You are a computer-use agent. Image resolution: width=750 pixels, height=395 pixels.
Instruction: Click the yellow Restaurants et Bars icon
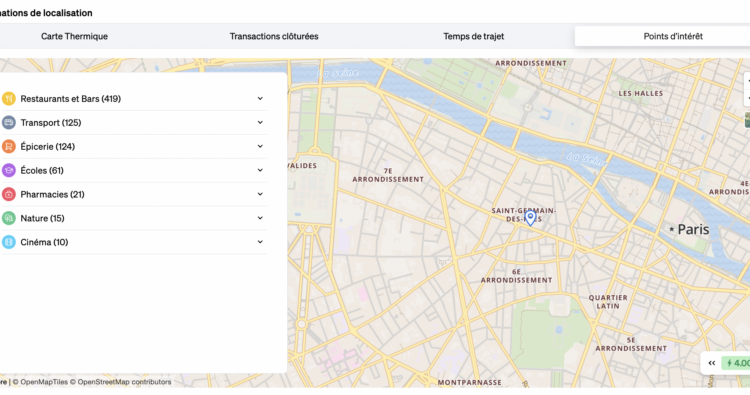pyautogui.click(x=9, y=99)
